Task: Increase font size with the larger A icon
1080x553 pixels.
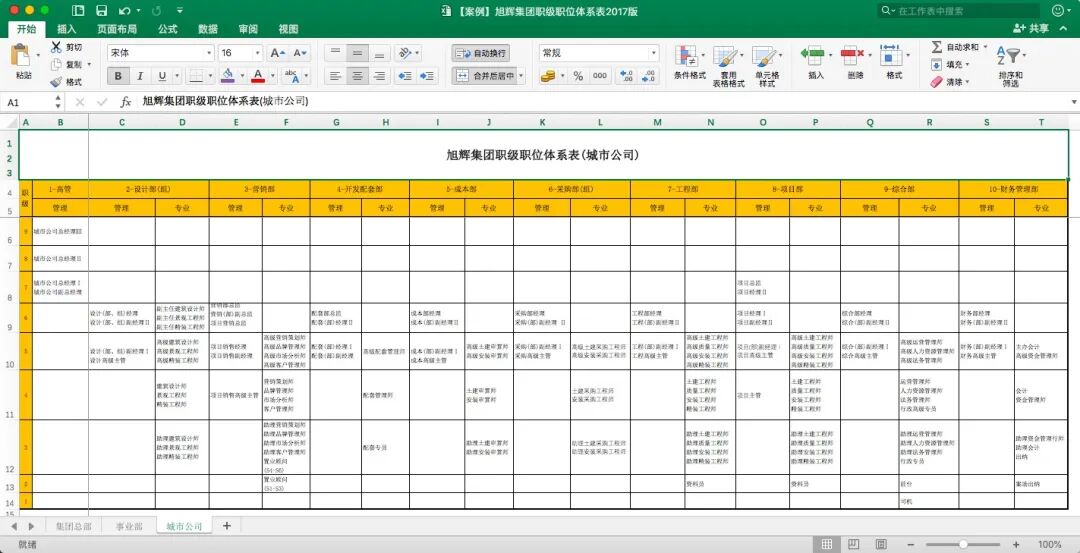Action: [276, 53]
